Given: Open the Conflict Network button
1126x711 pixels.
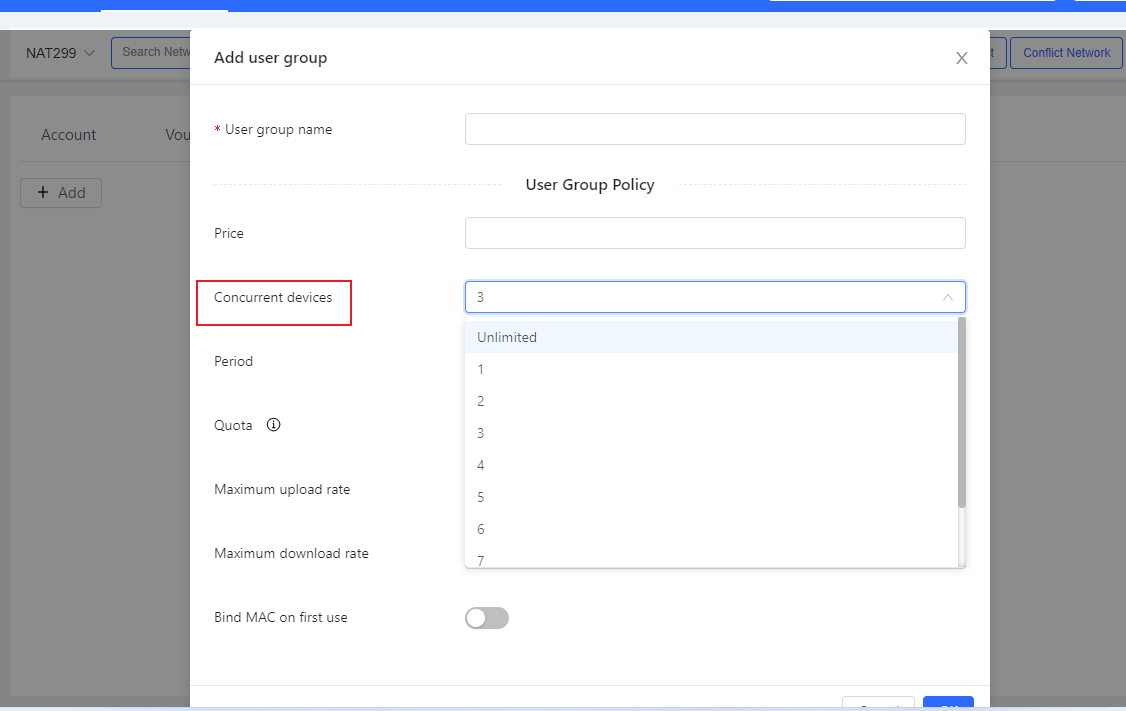Looking at the screenshot, I should 1066,53.
